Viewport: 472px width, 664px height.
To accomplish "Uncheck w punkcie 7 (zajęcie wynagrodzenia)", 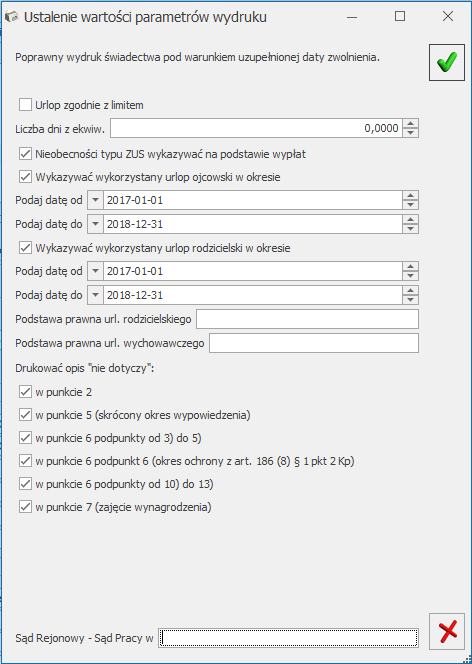I will [x=25, y=506].
